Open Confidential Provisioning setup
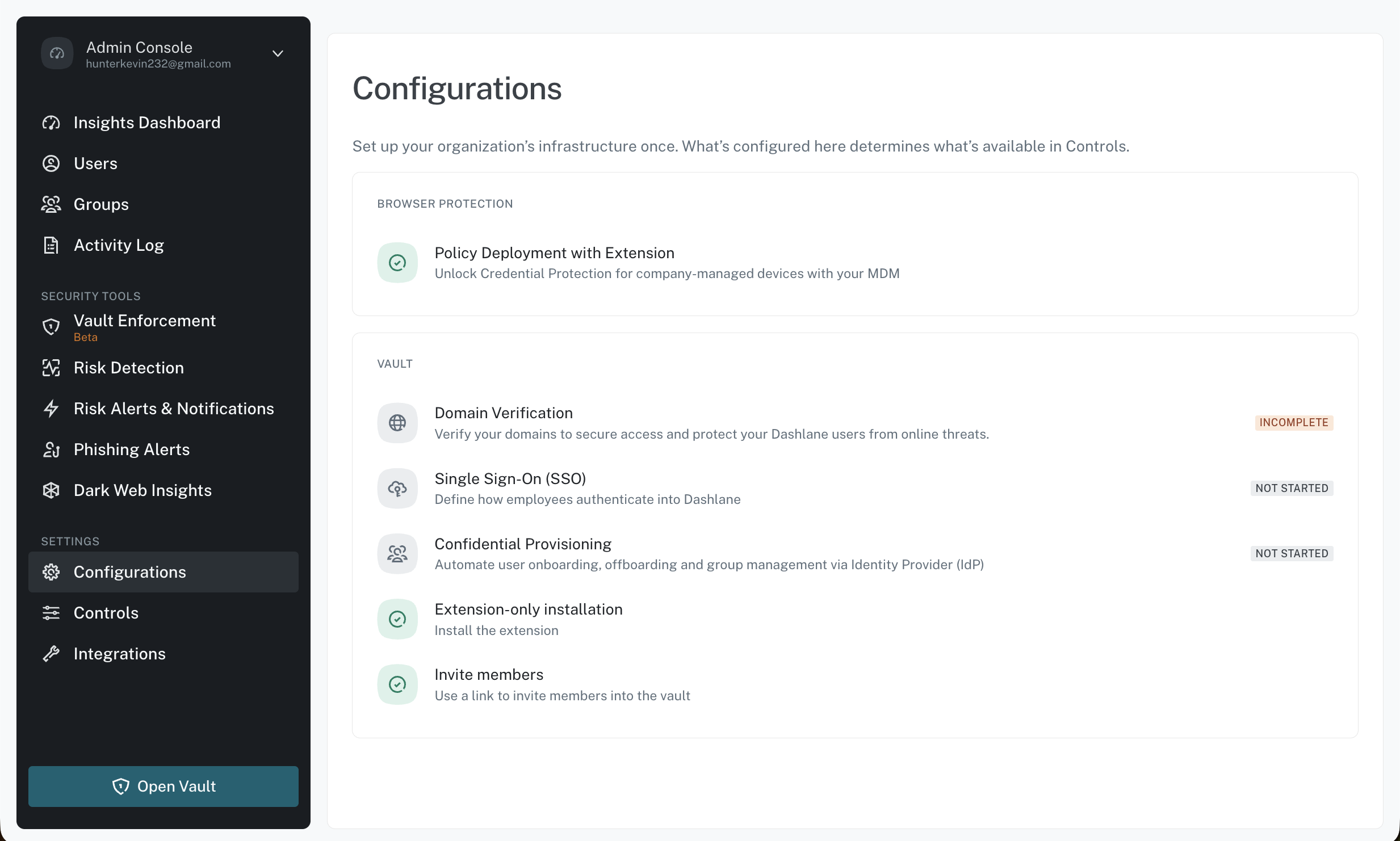The image size is (1400, 841). (855, 553)
